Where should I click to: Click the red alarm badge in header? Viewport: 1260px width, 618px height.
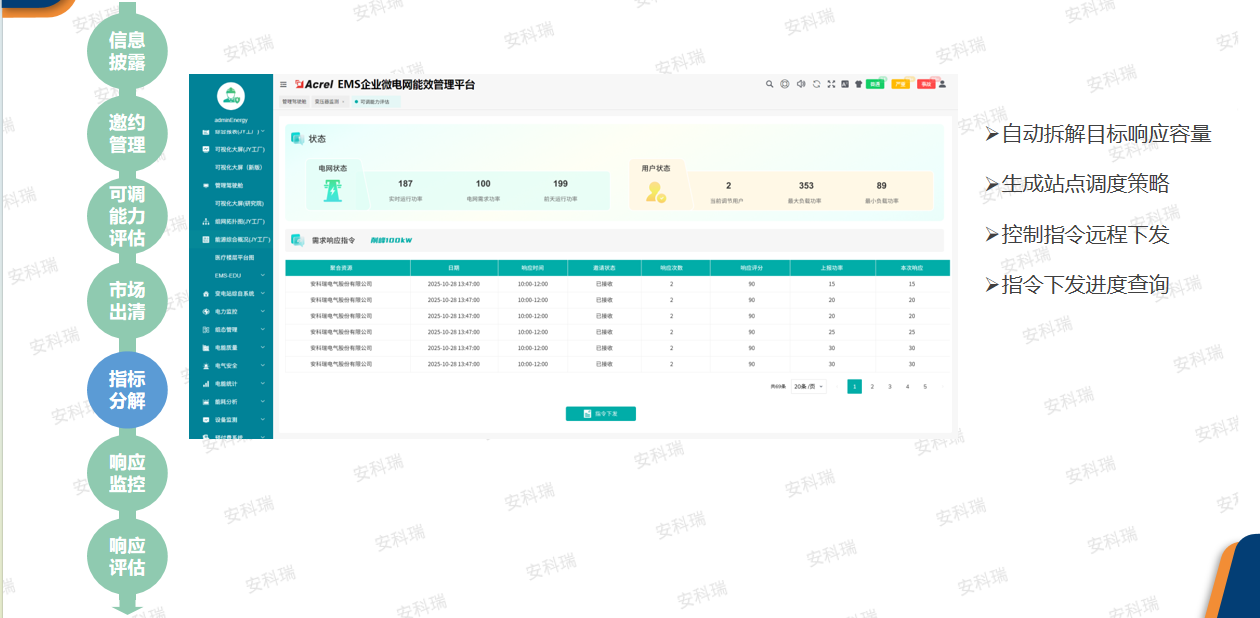pyautogui.click(x=926, y=84)
